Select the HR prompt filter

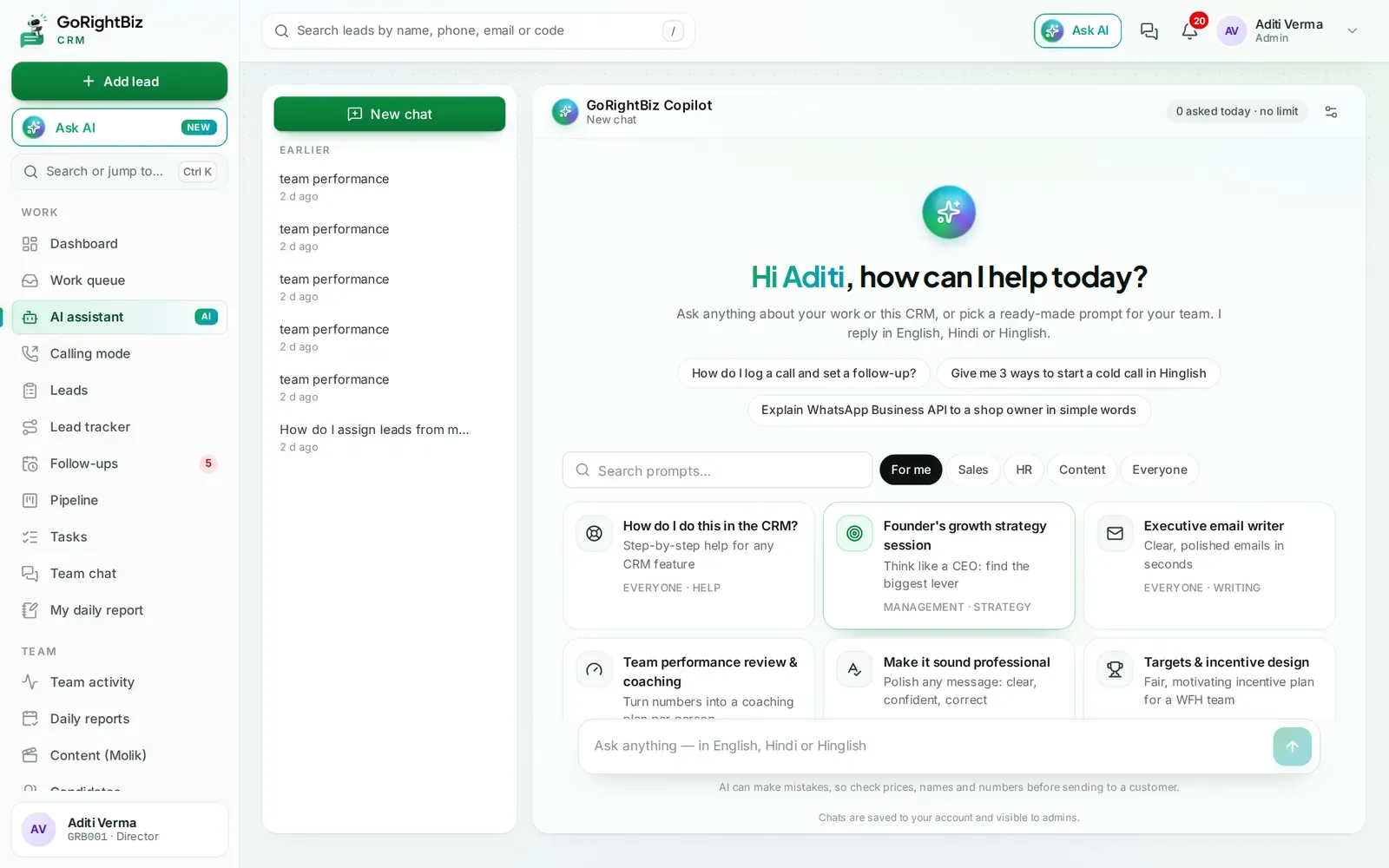1024,470
